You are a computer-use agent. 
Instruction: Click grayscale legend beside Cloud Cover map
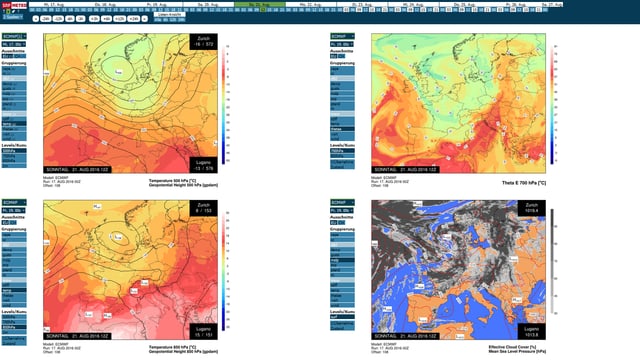point(553,261)
